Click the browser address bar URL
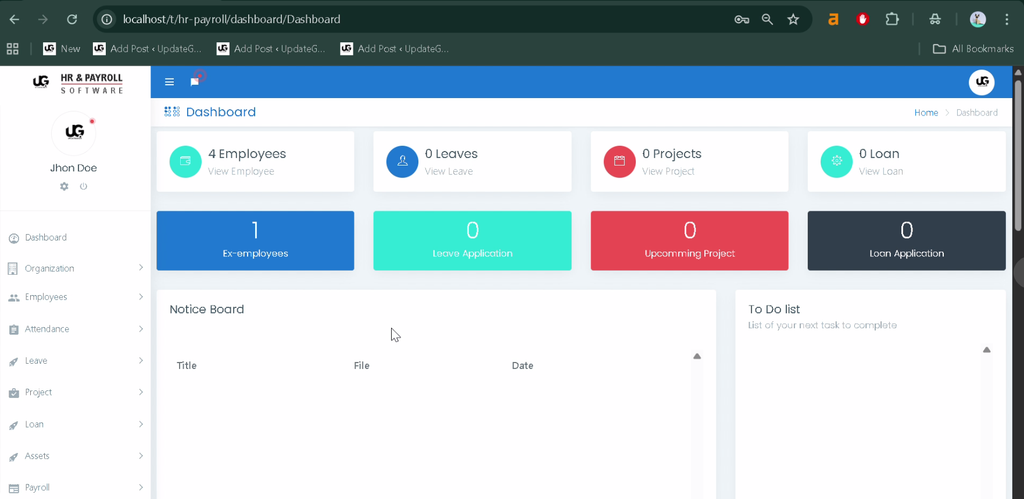 tap(232, 20)
